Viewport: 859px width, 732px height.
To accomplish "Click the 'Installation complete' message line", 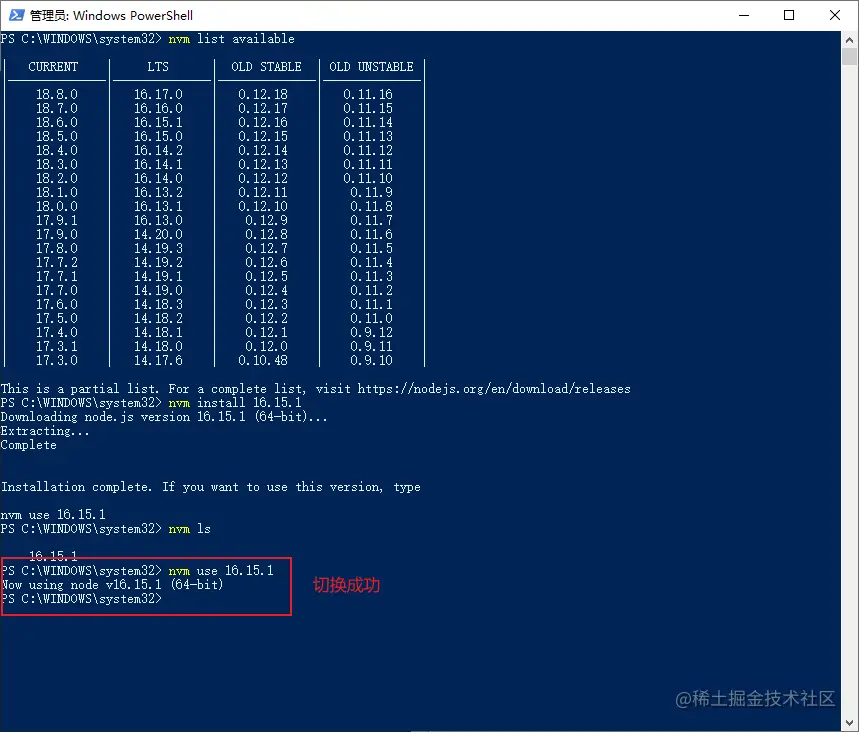I will pos(210,487).
